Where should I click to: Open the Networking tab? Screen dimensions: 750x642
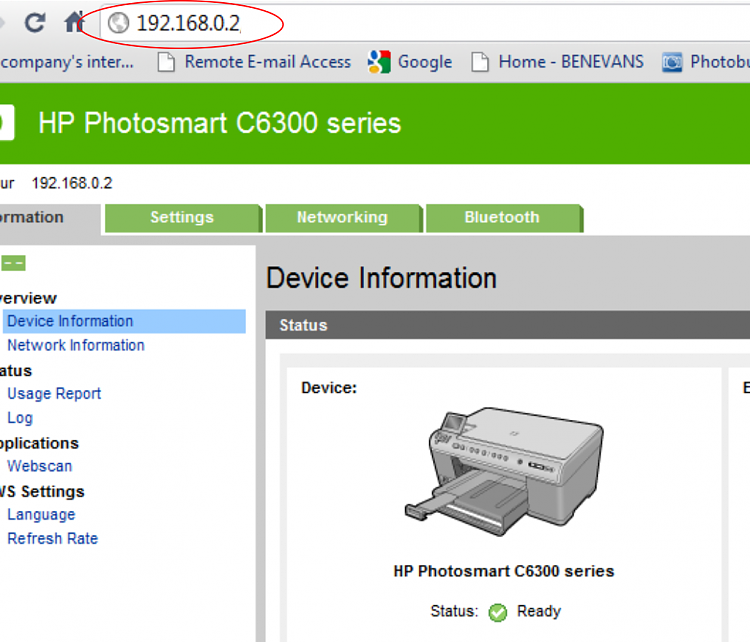click(x=342, y=218)
